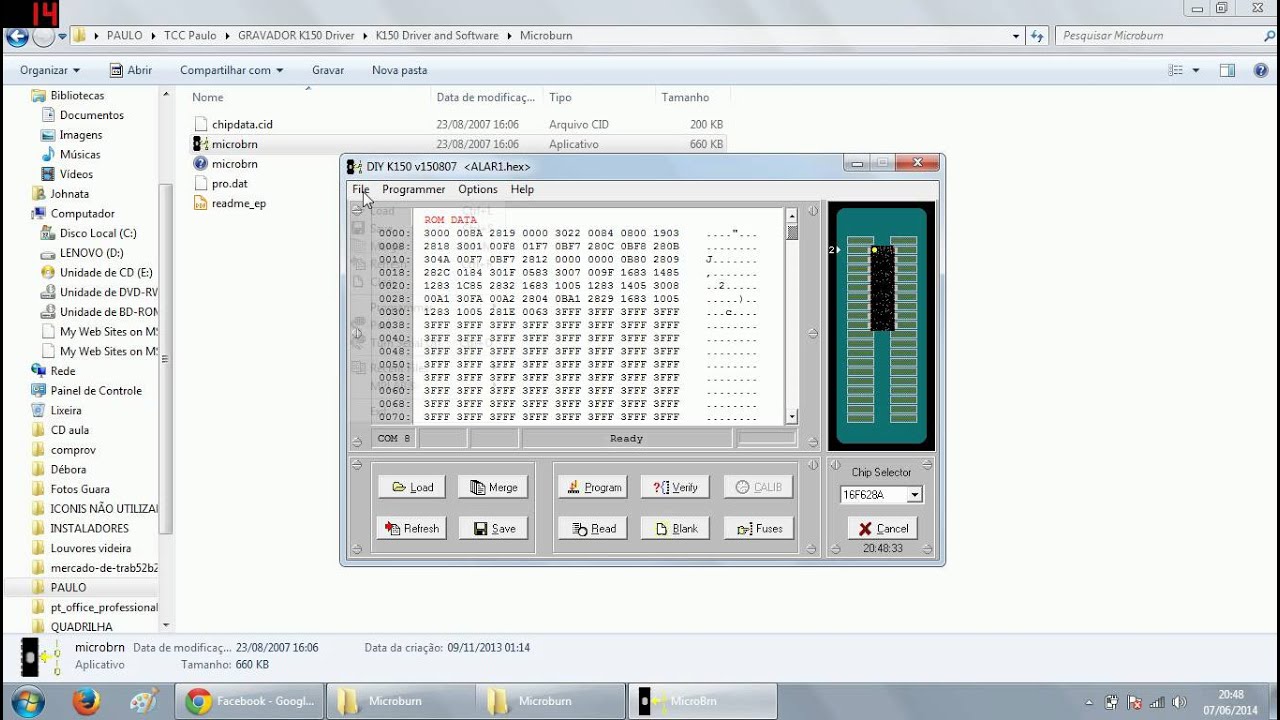Click the COM 8 status field
Image resolution: width=1280 pixels, height=720 pixels.
click(x=393, y=438)
